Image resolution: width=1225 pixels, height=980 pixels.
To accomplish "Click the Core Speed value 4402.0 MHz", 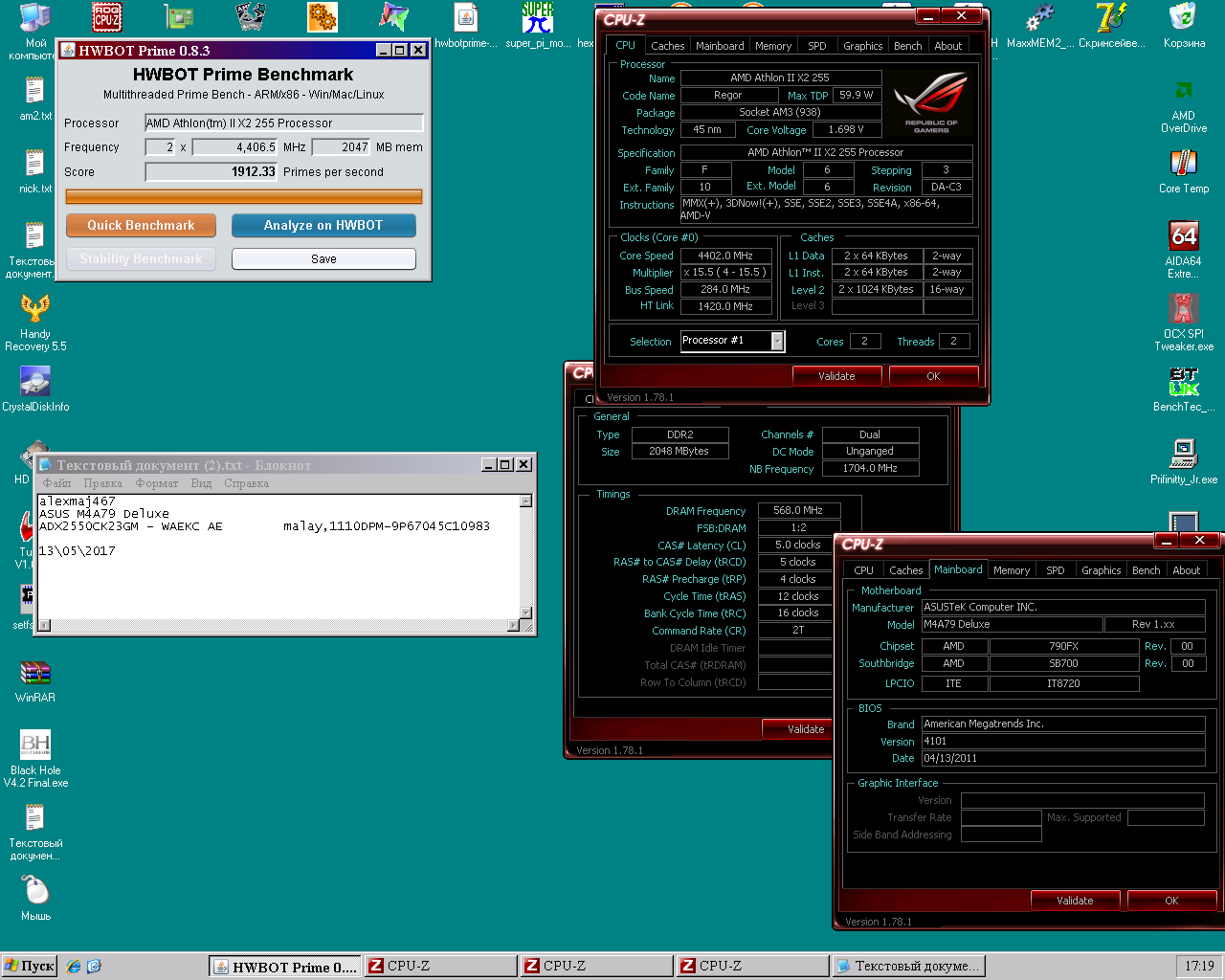I will [x=725, y=256].
